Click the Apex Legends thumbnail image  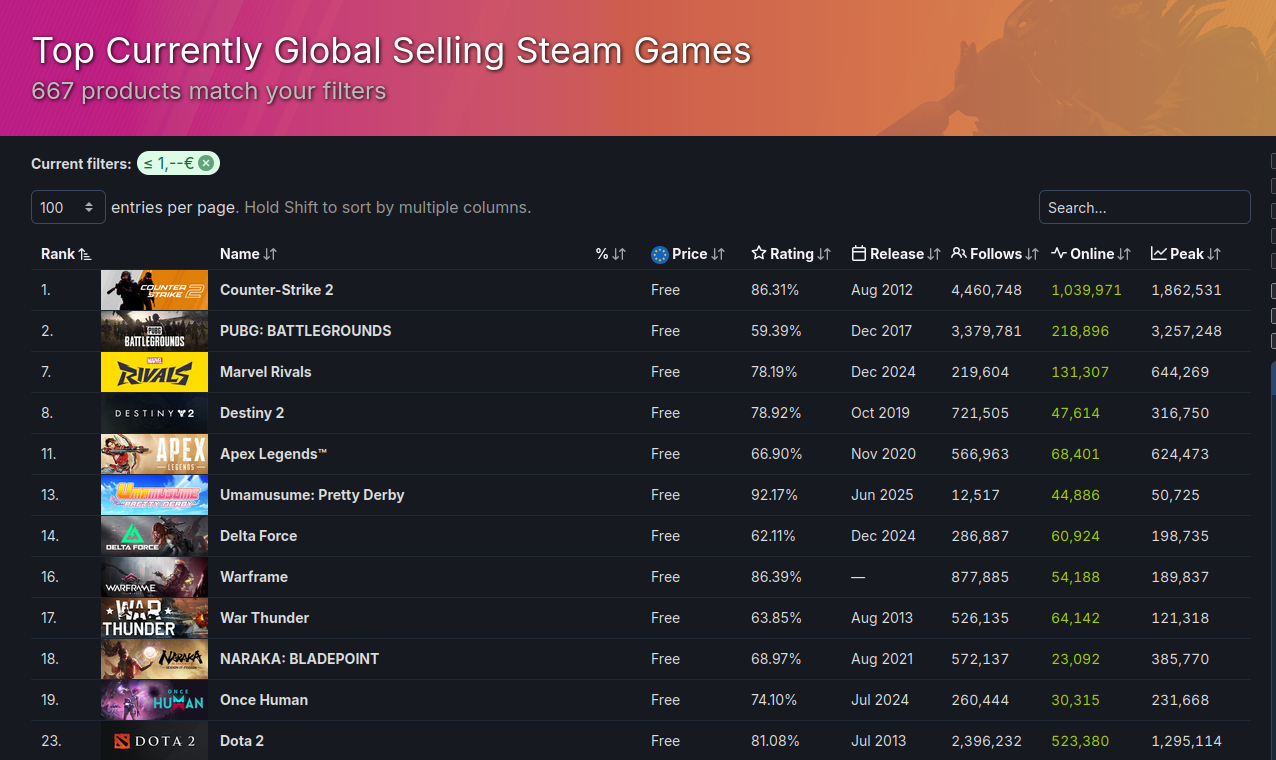pos(154,454)
